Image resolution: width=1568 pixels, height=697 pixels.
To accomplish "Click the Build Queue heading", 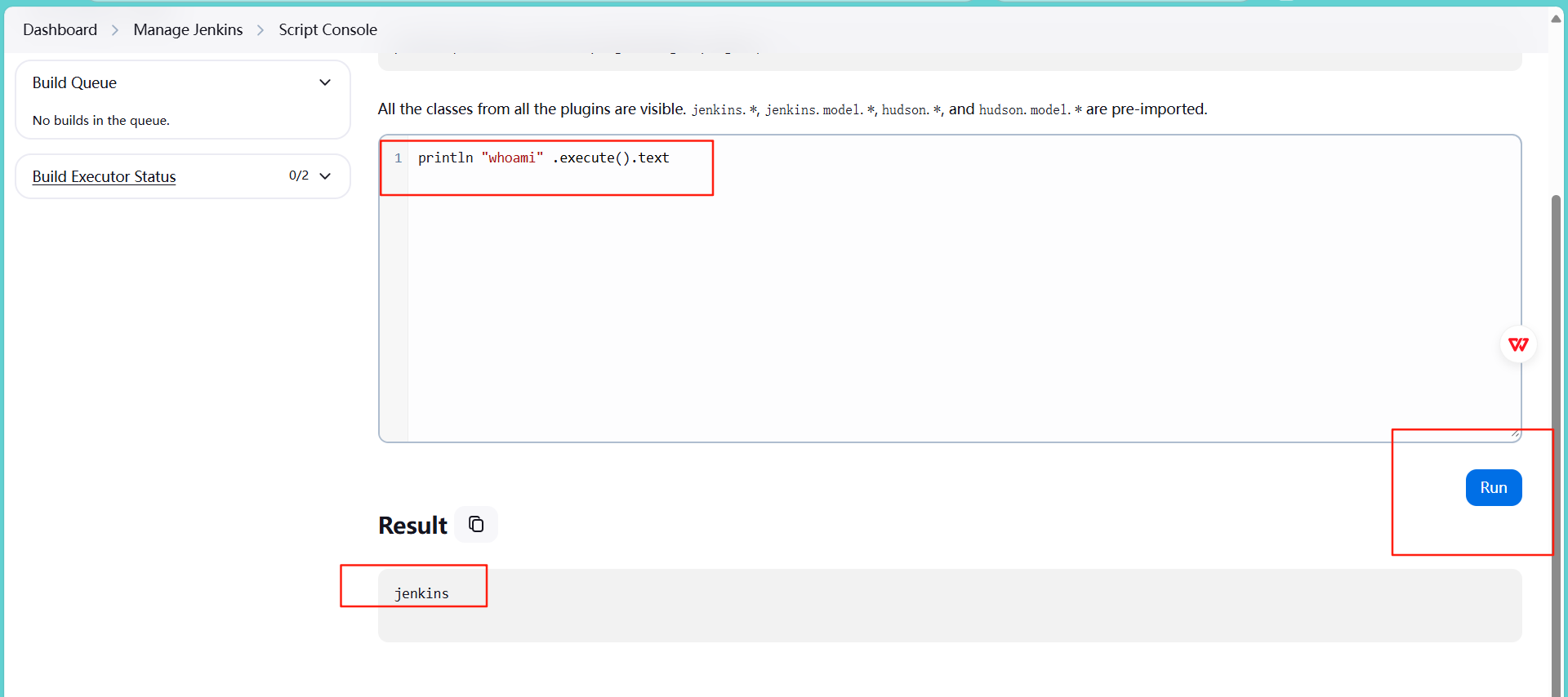I will [x=74, y=82].
